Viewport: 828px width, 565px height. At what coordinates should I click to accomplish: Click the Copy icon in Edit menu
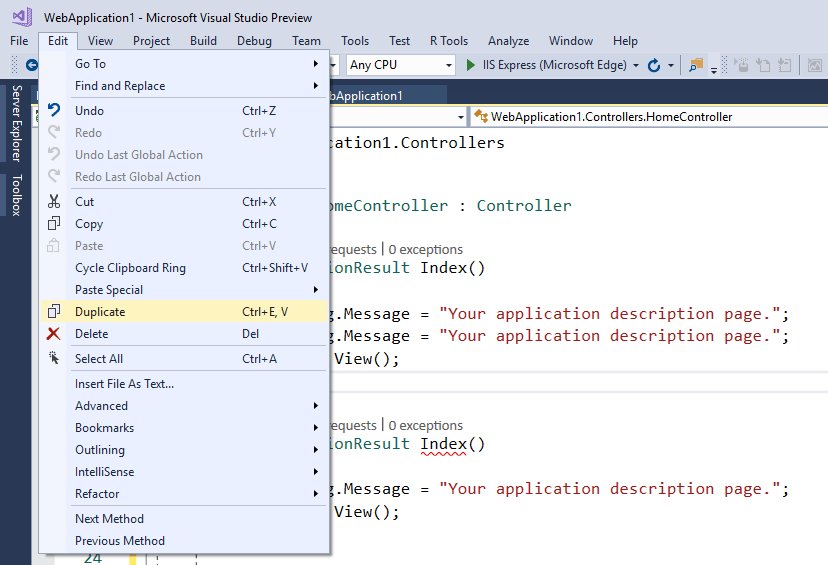pyautogui.click(x=54, y=223)
